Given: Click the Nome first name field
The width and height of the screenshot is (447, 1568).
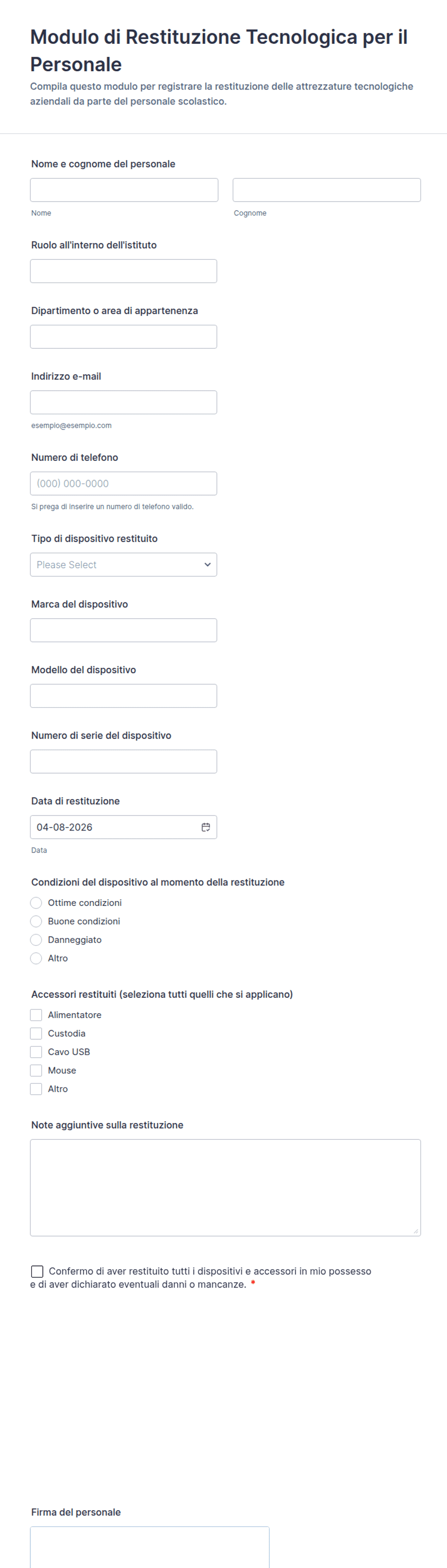Looking at the screenshot, I should (x=124, y=190).
